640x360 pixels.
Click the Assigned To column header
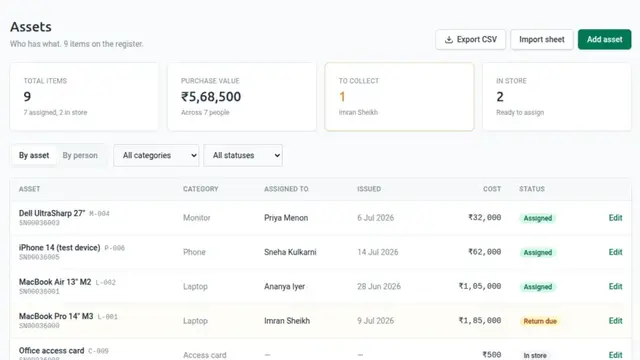pos(286,189)
